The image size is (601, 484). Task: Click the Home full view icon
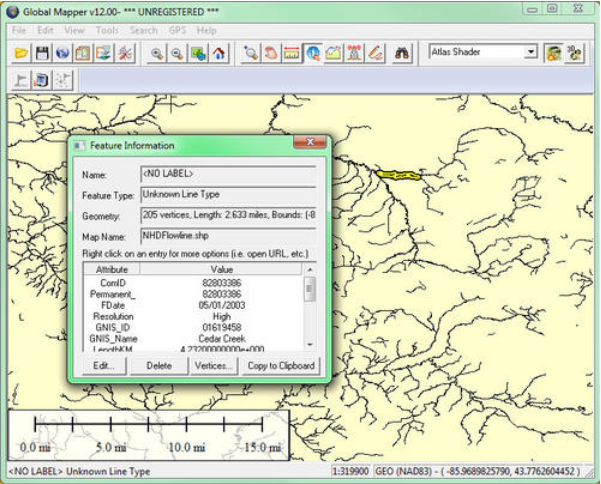219,52
